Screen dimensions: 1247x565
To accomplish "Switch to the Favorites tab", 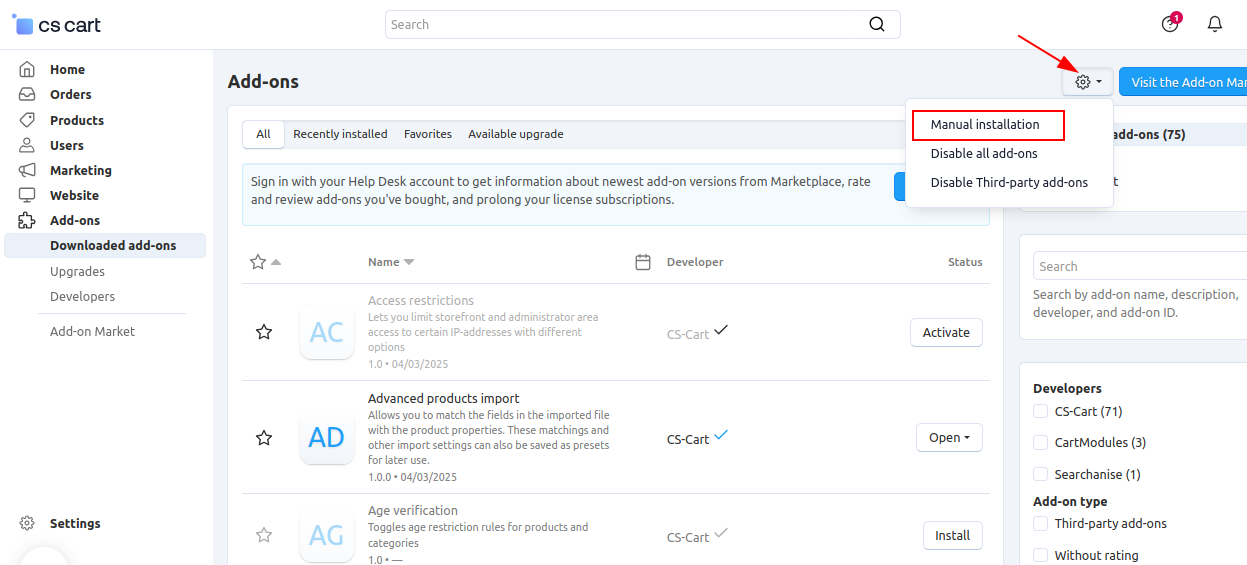I will [x=428, y=134].
